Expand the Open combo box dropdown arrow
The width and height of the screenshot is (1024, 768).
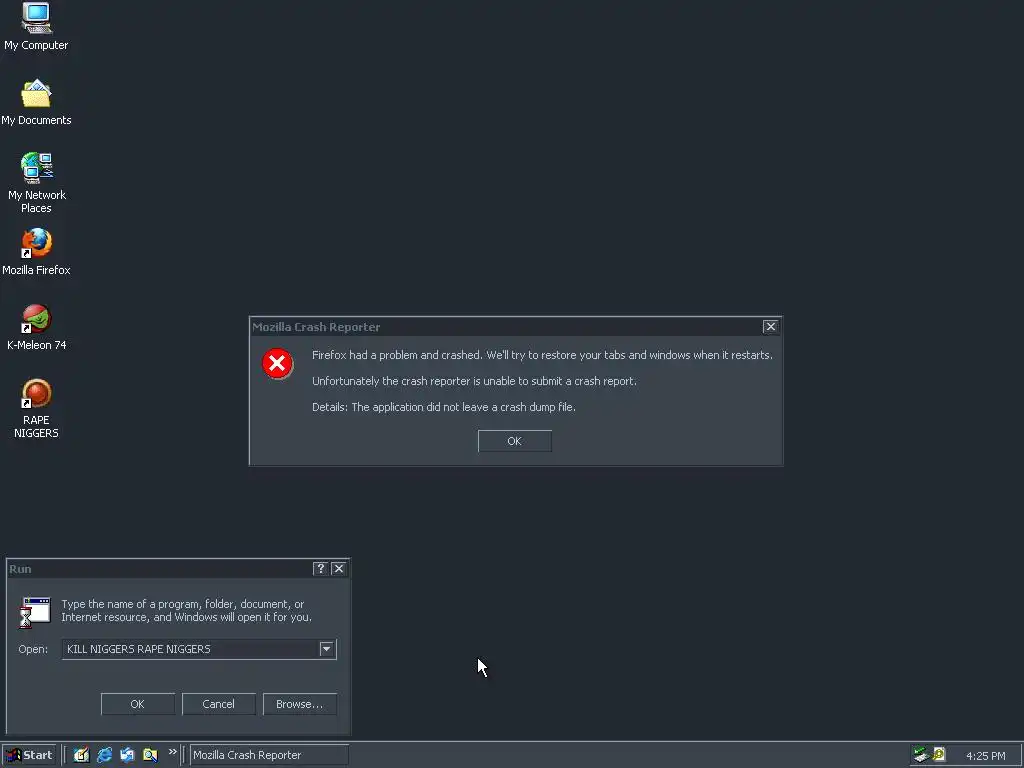point(327,649)
